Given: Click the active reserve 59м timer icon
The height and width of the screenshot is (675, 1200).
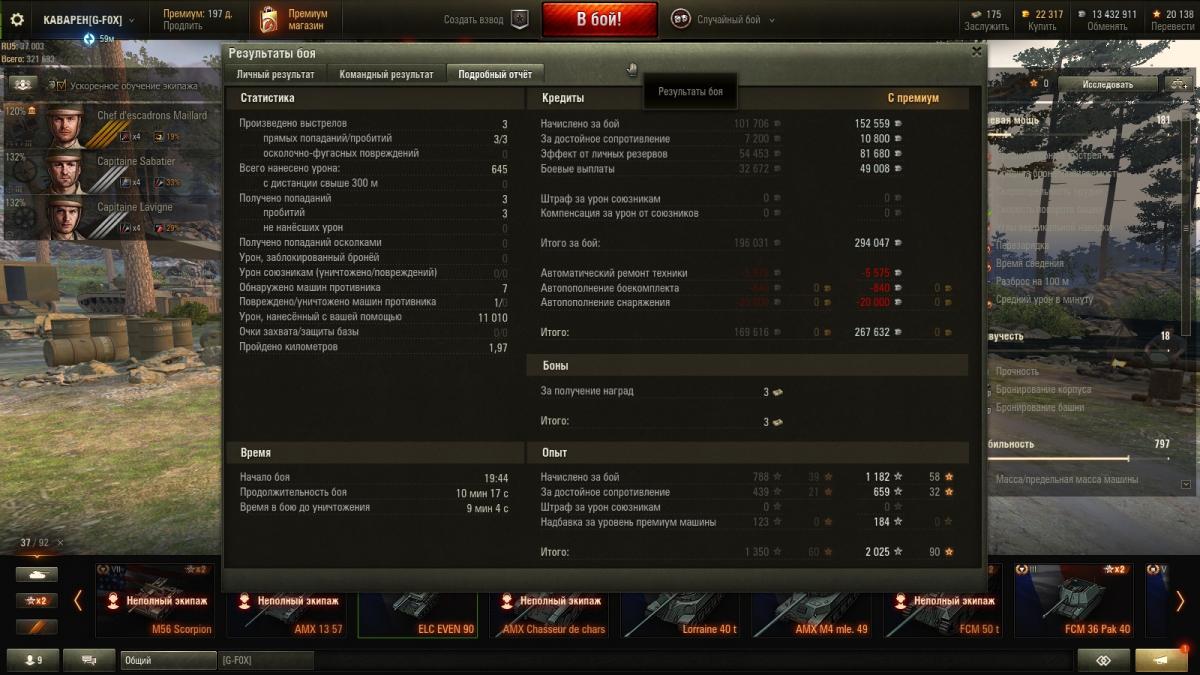Looking at the screenshot, I should coord(89,39).
